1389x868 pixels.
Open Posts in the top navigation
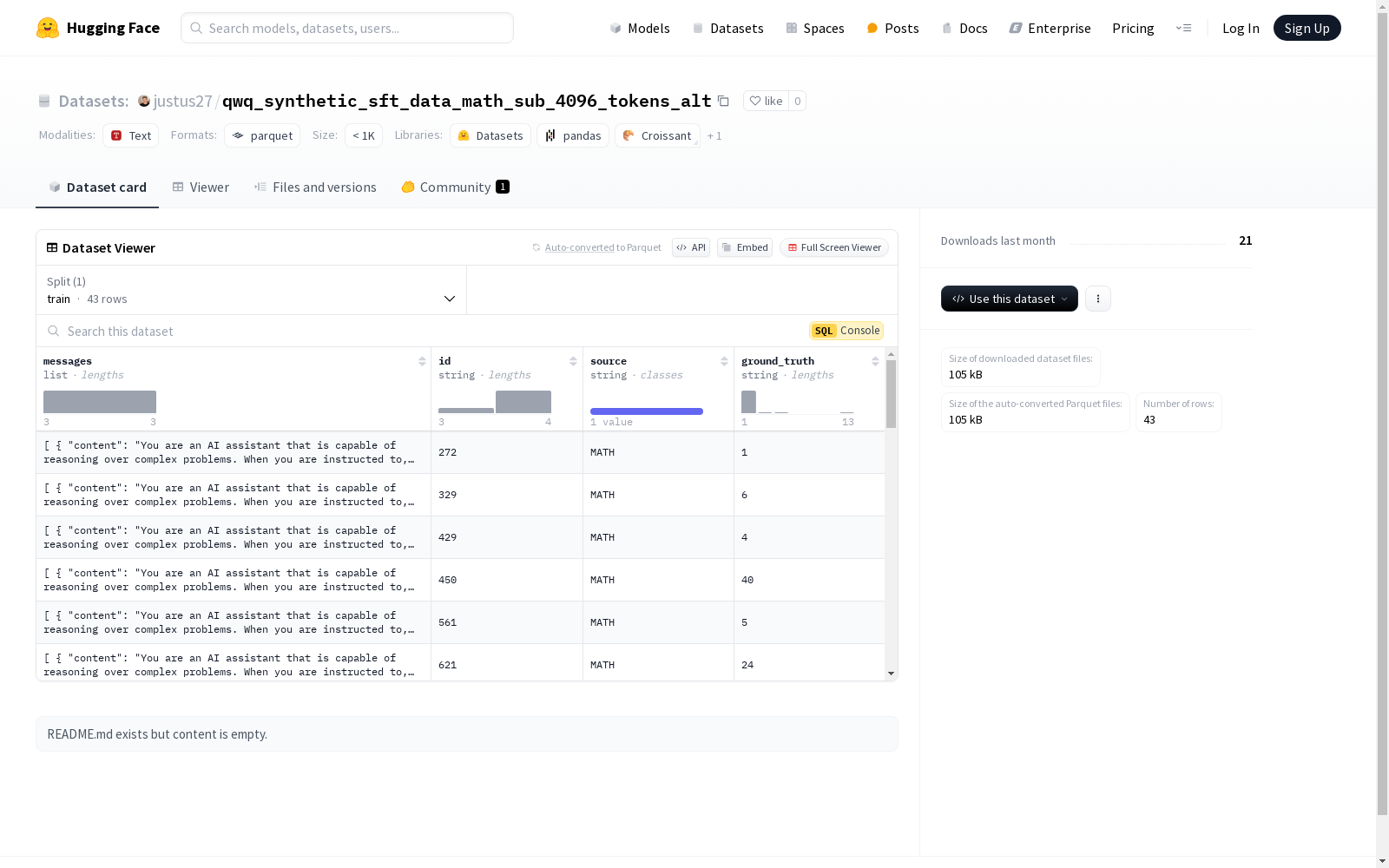(893, 28)
